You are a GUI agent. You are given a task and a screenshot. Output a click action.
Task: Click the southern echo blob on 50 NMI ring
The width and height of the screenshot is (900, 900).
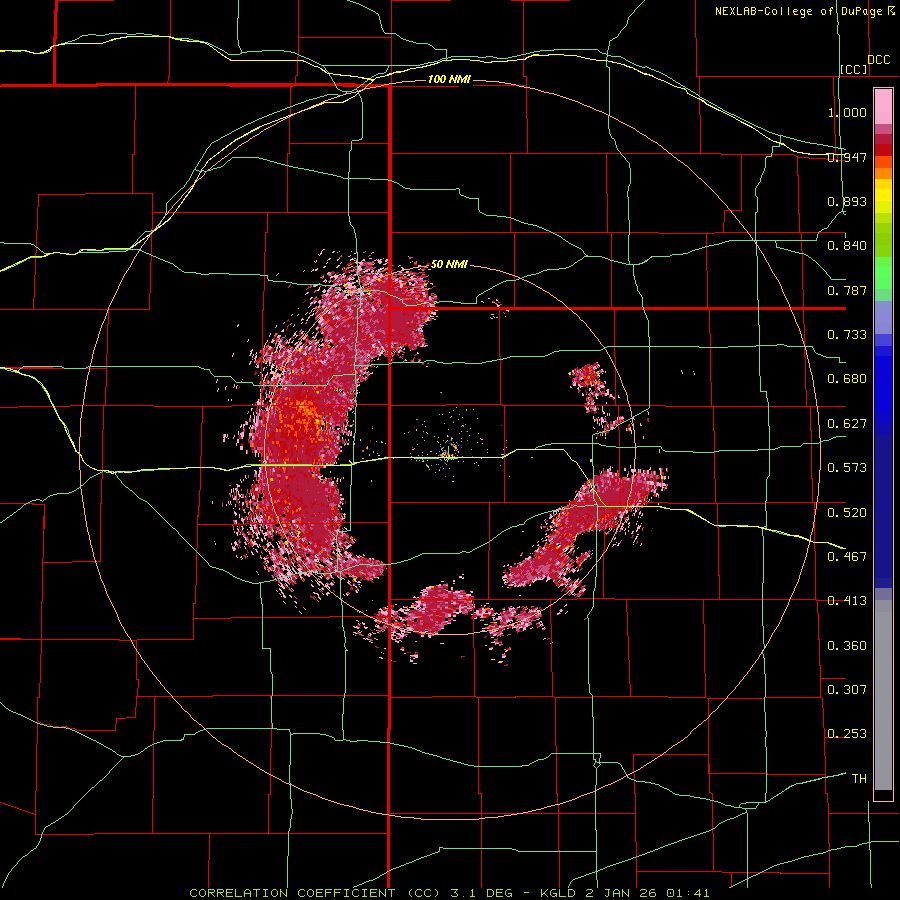click(x=439, y=611)
